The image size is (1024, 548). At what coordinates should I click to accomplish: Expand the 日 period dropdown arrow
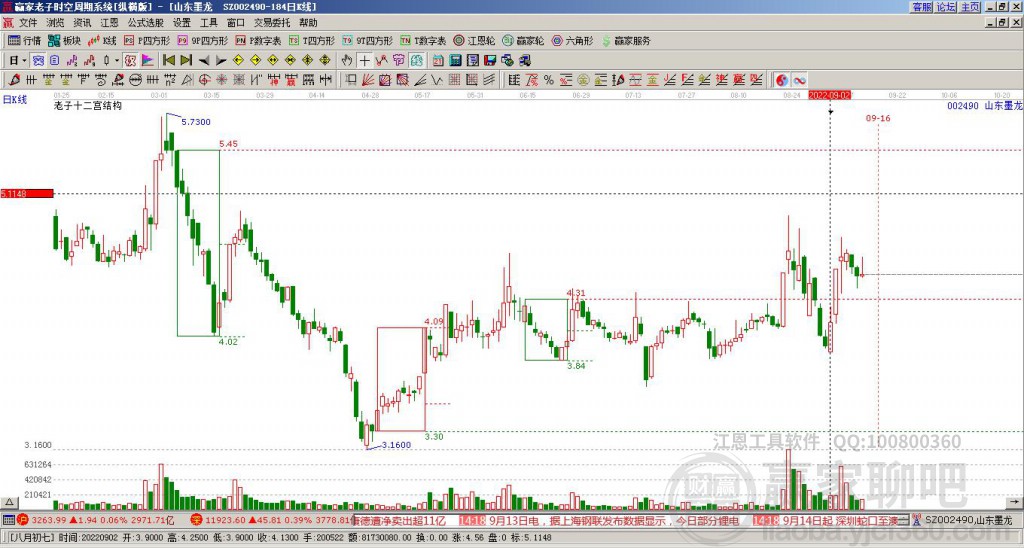24,61
